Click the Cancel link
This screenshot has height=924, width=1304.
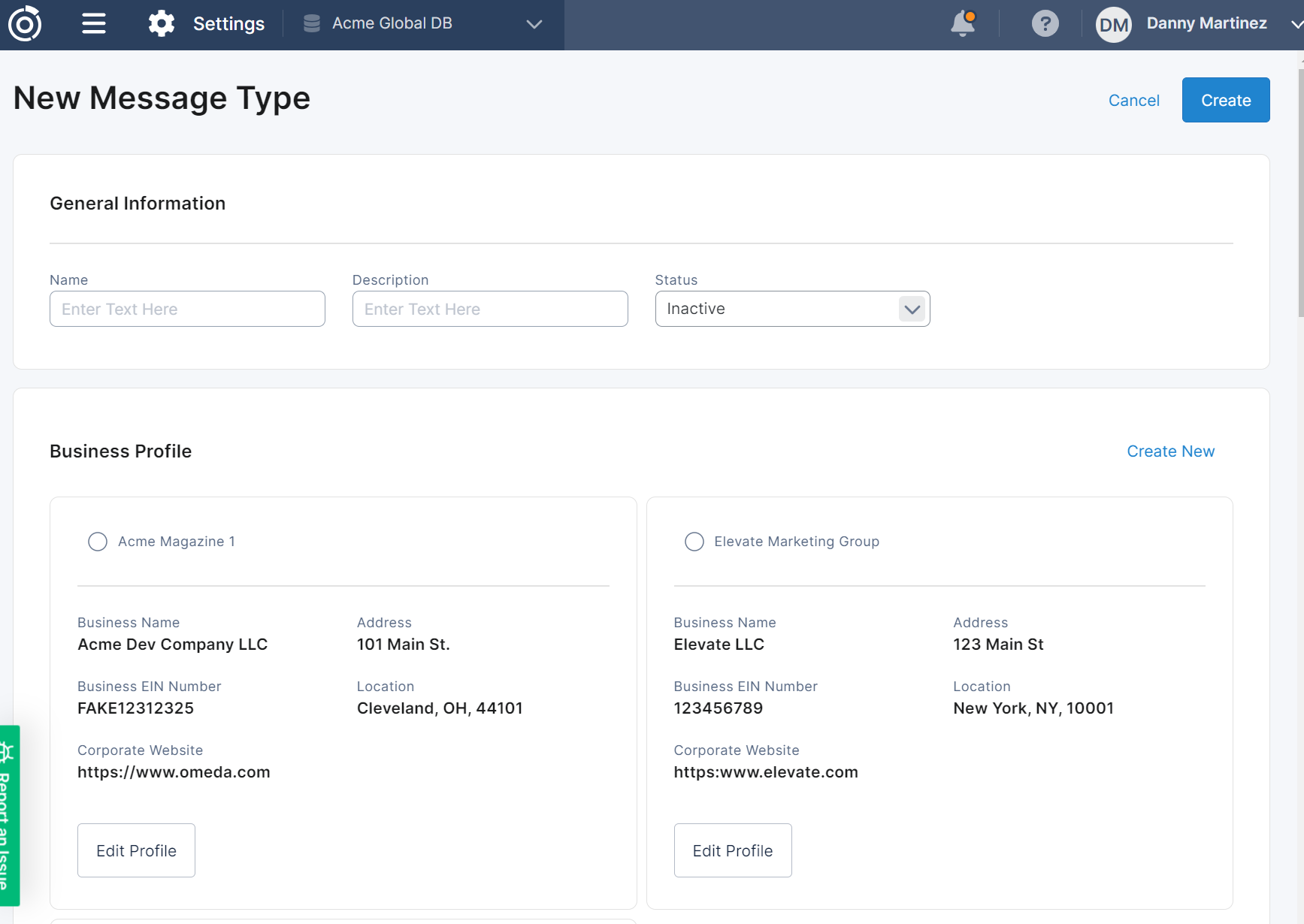point(1133,100)
